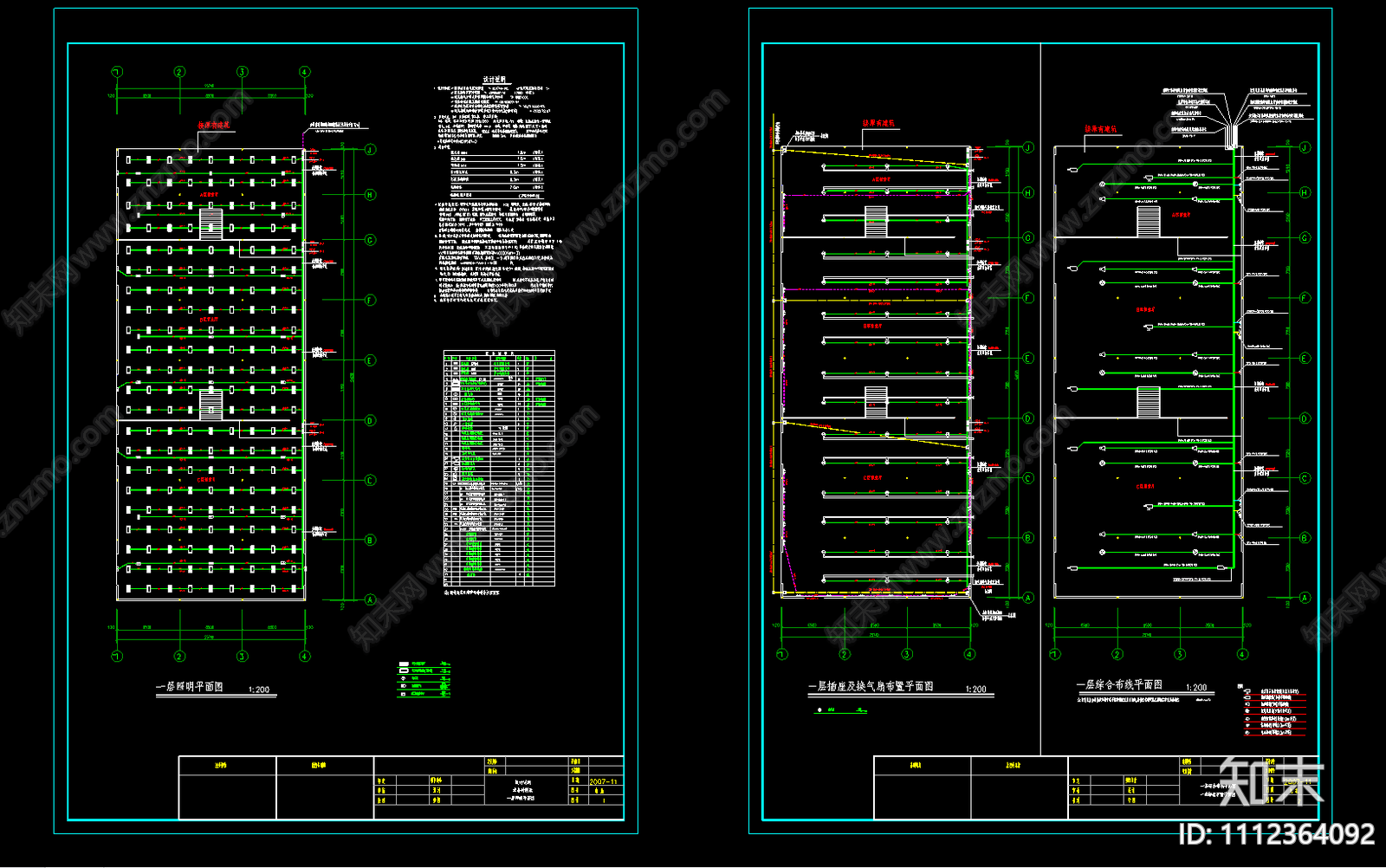1386x868 pixels.
Task: Click the "设计说明" heading
Action: (494, 80)
